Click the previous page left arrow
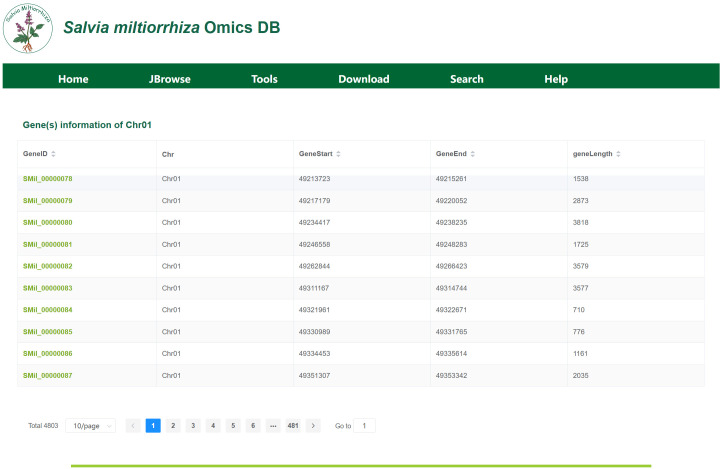The height and width of the screenshot is (469, 722). click(x=133, y=426)
